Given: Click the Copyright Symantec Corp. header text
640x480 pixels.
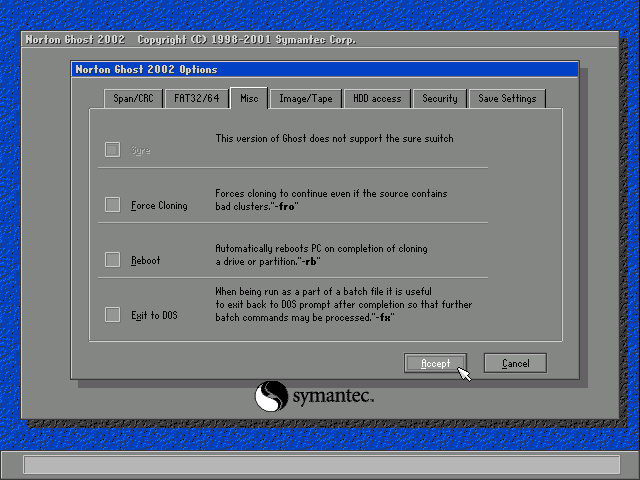Looking at the screenshot, I should 247,40.
